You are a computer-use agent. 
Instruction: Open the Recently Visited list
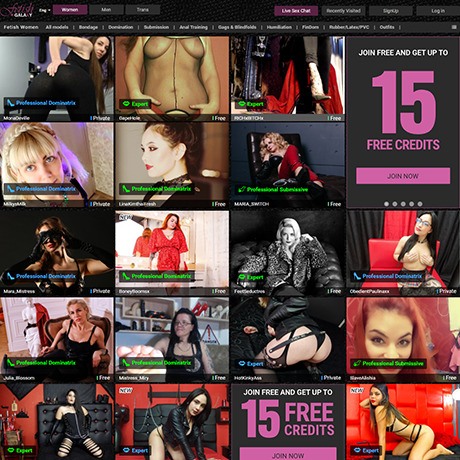343,11
